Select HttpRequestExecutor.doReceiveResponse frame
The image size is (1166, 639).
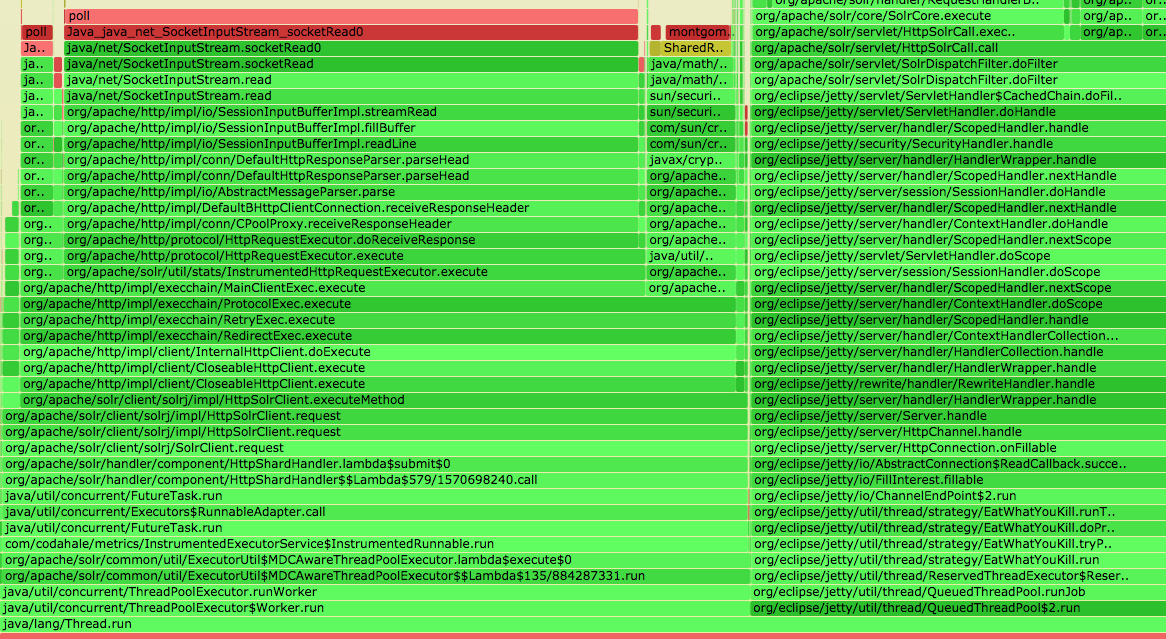click(351, 240)
